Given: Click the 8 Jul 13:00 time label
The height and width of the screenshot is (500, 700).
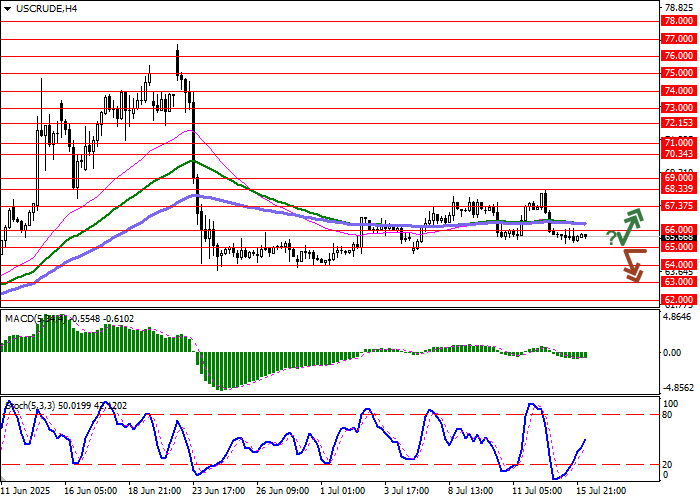Looking at the screenshot, I should click(471, 491).
